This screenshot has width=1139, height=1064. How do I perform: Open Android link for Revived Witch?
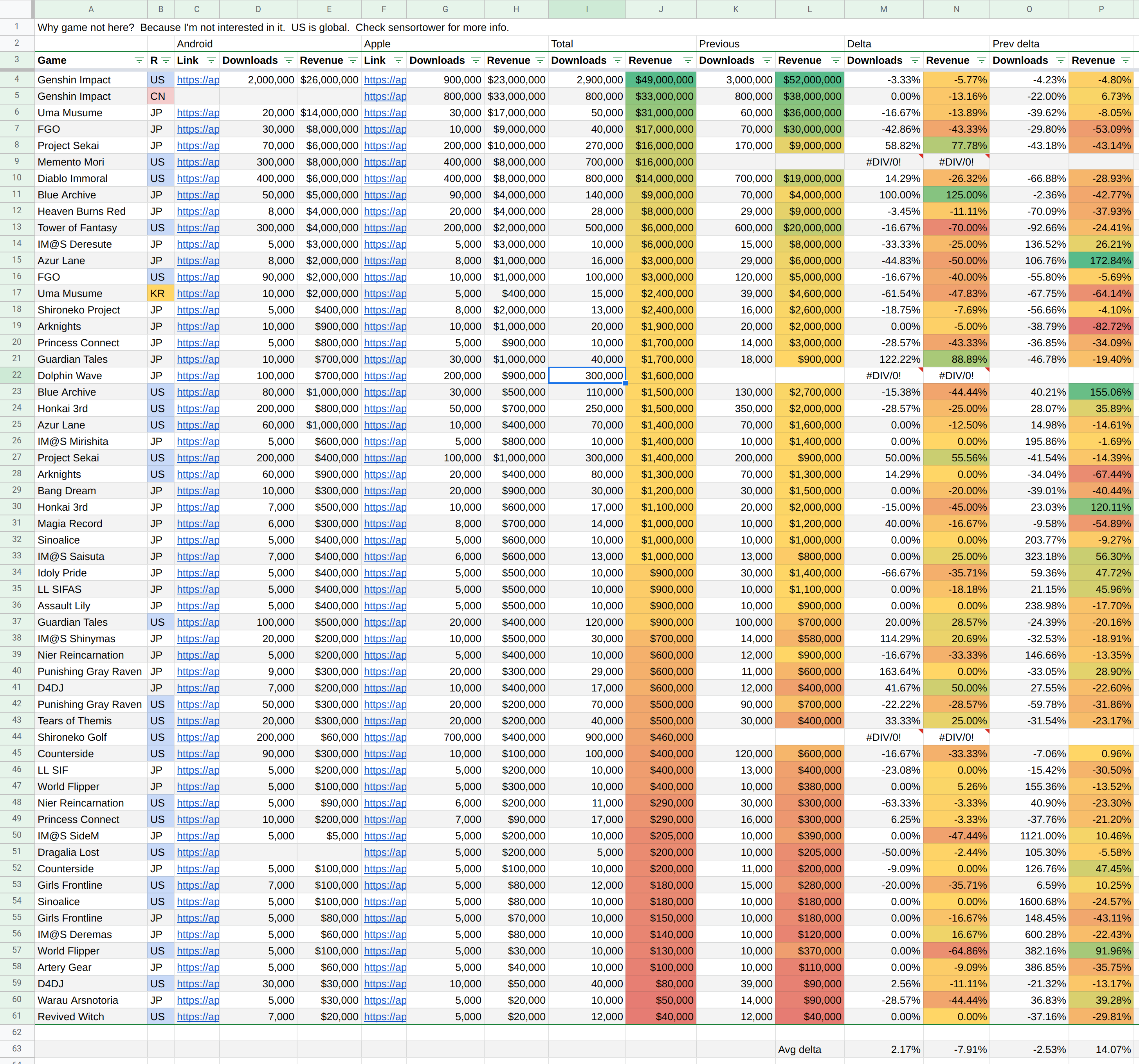click(x=198, y=1017)
